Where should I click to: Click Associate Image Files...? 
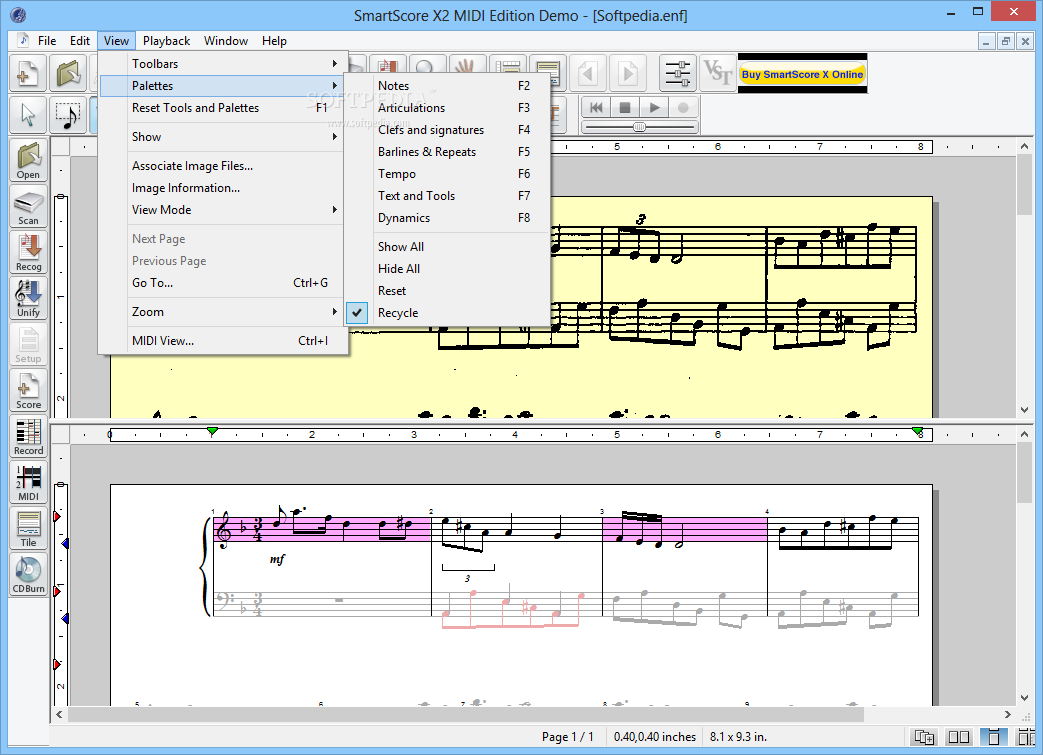click(x=223, y=166)
